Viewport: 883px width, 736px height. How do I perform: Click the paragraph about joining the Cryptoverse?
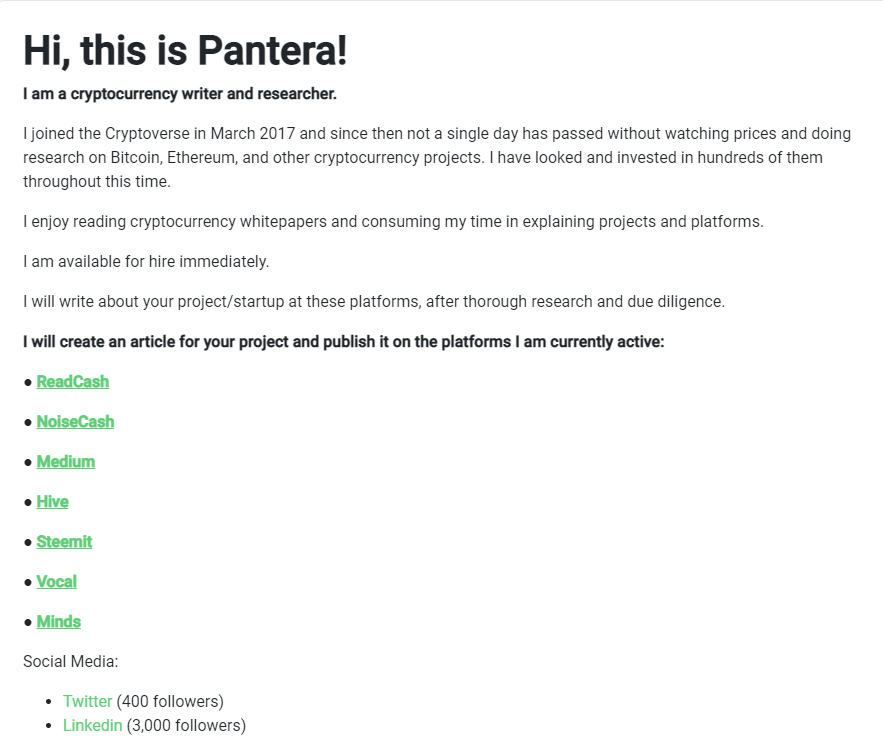437,157
